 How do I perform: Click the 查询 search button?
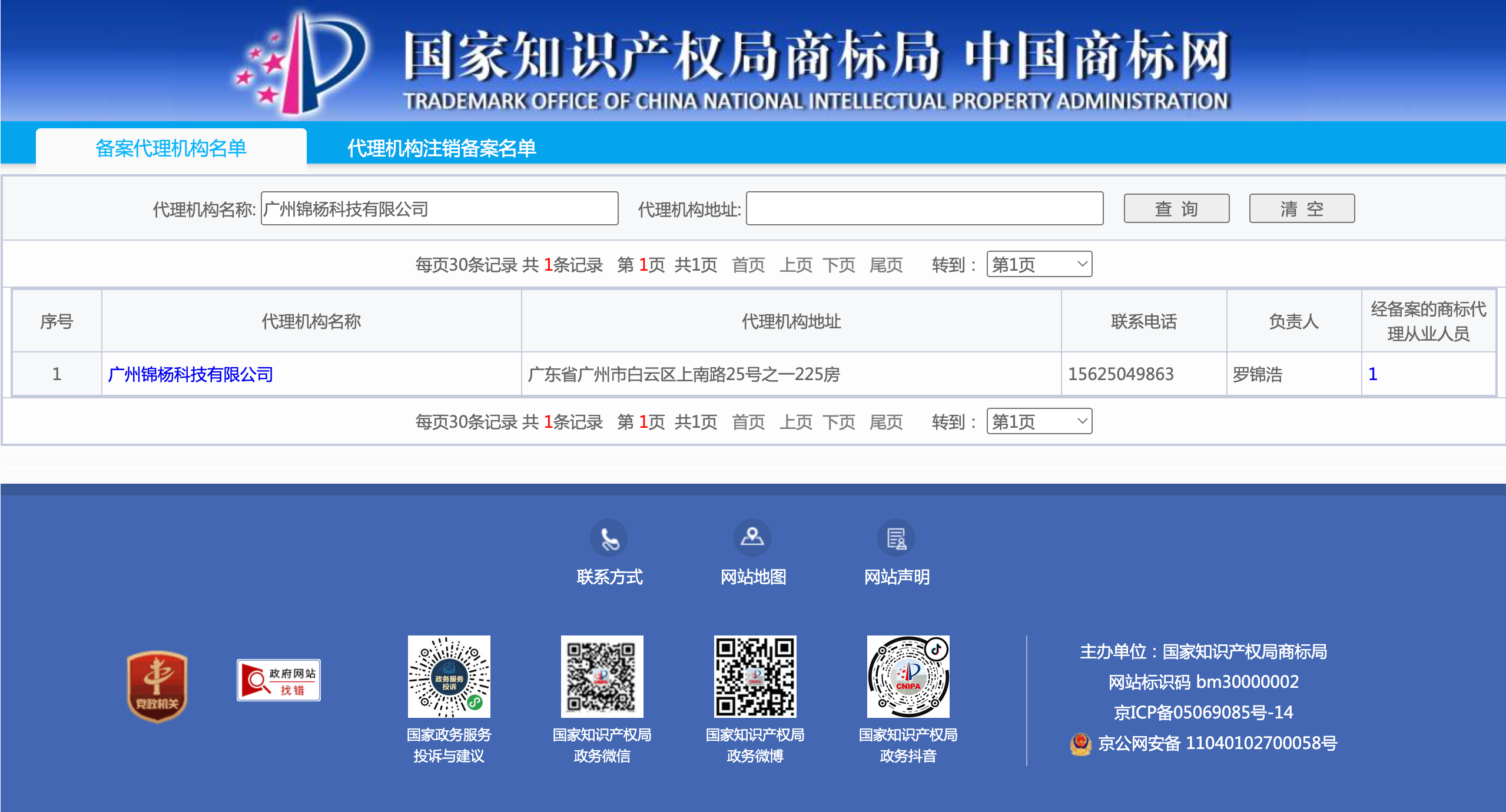pos(1176,208)
